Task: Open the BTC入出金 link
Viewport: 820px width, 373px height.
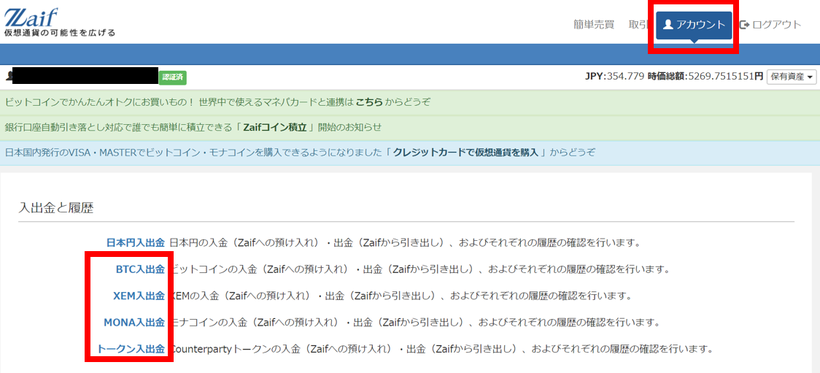Action: (x=140, y=269)
